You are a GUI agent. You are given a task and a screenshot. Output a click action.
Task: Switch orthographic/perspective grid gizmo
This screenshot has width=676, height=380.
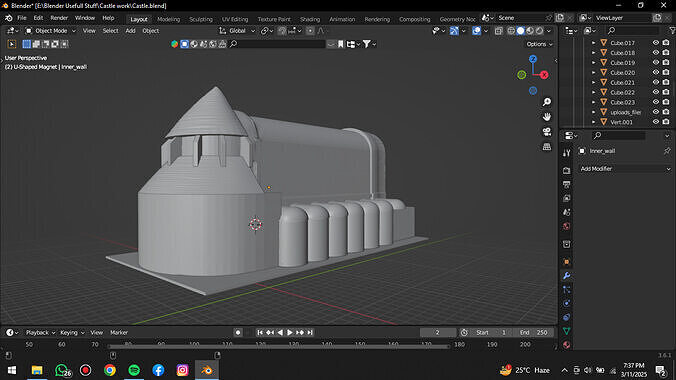click(547, 147)
